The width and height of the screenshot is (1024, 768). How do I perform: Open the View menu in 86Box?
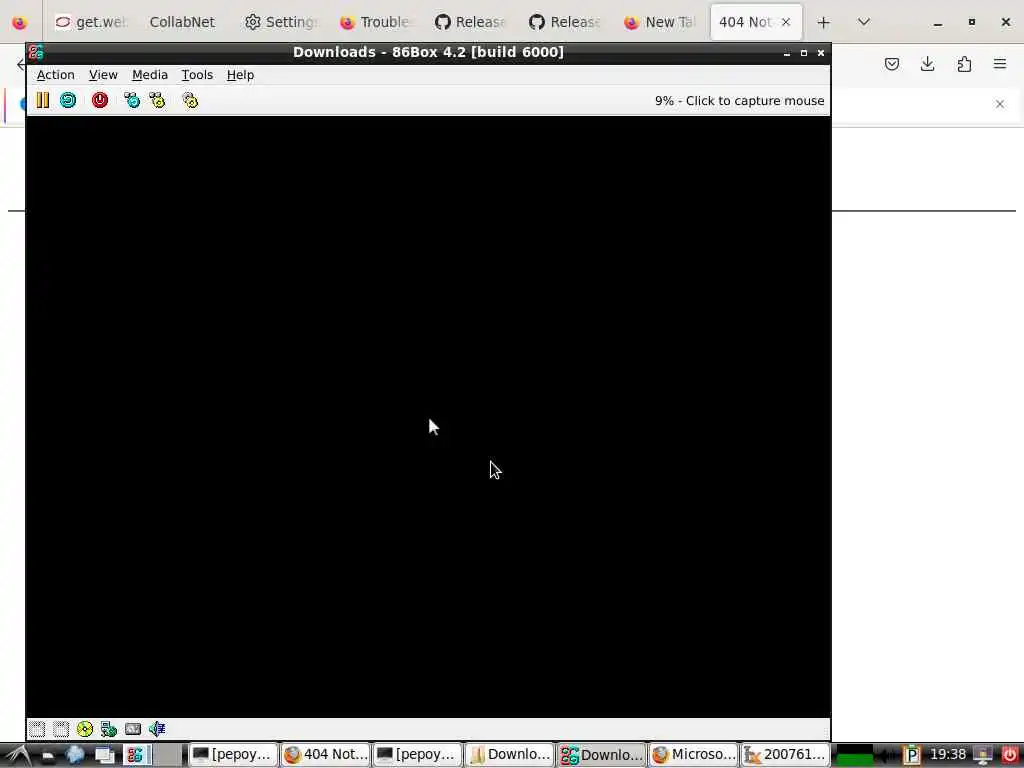tap(103, 75)
